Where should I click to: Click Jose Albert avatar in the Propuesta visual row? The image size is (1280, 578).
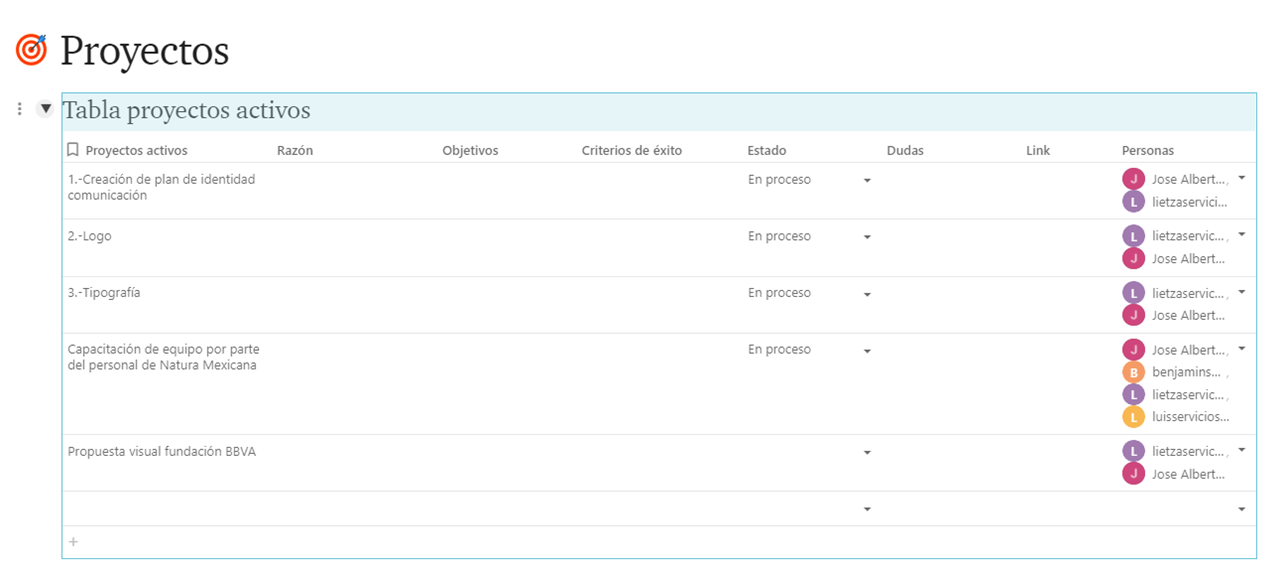click(x=1133, y=474)
